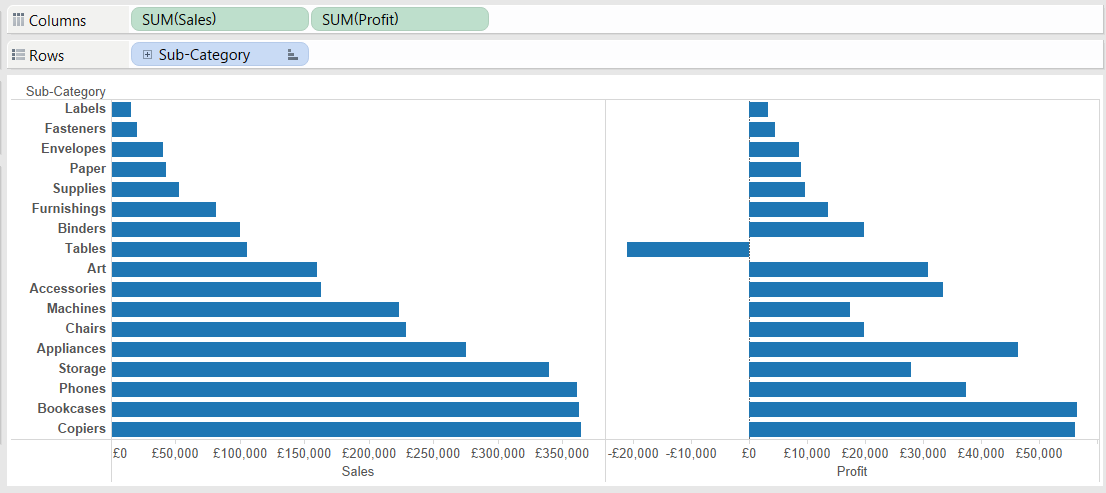Select the Copiers Sales bar
Image resolution: width=1106 pixels, height=493 pixels.
coord(346,429)
